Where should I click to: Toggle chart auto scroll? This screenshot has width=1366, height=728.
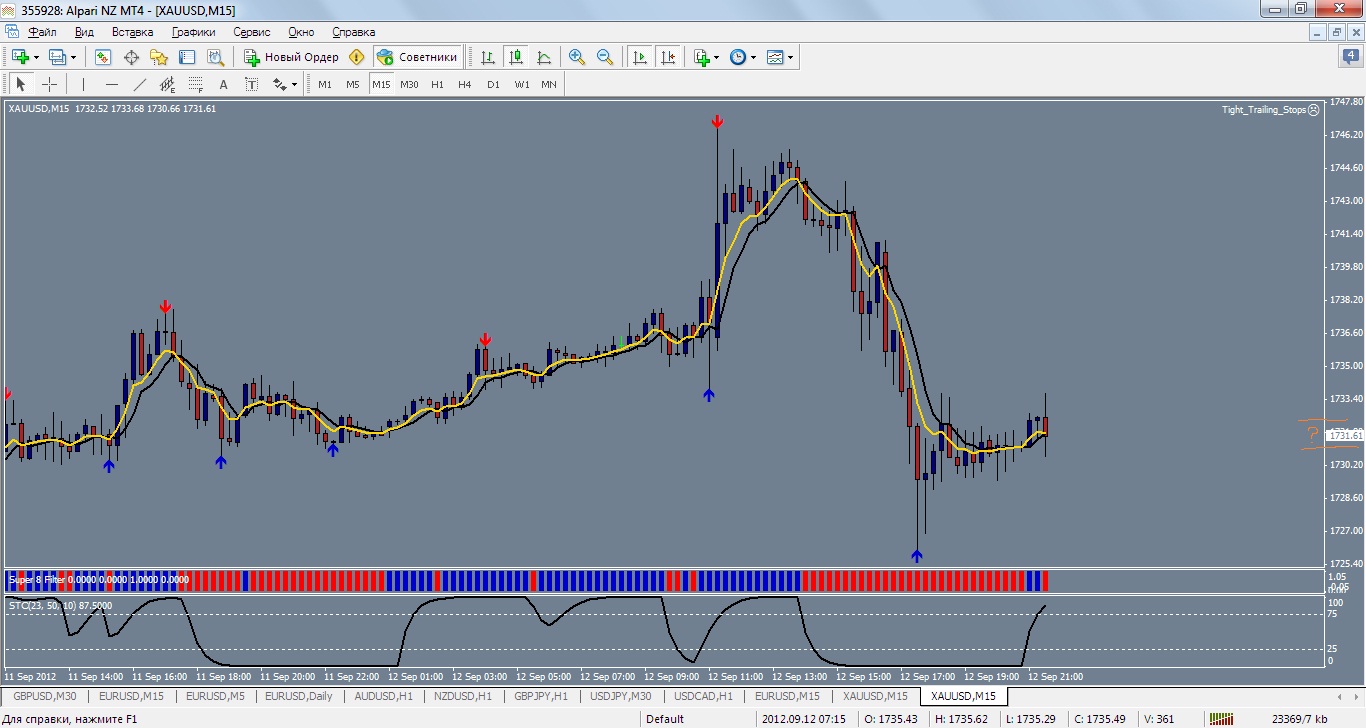(640, 57)
